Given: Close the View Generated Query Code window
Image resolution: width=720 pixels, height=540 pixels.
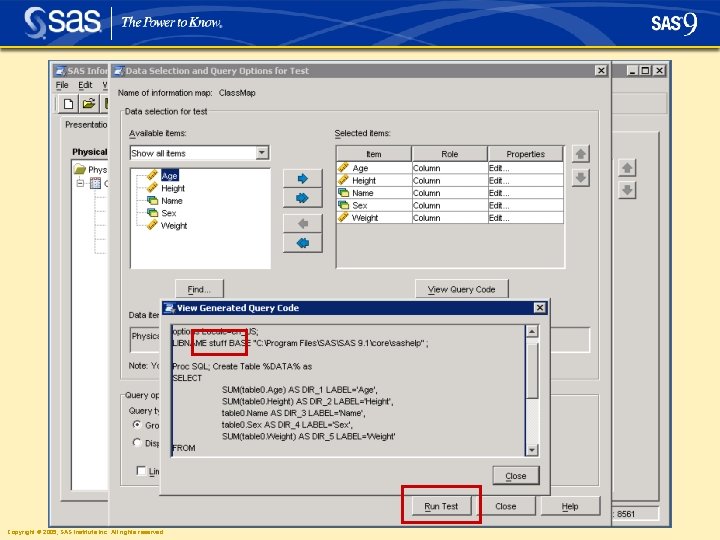Looking at the screenshot, I should [x=540, y=308].
